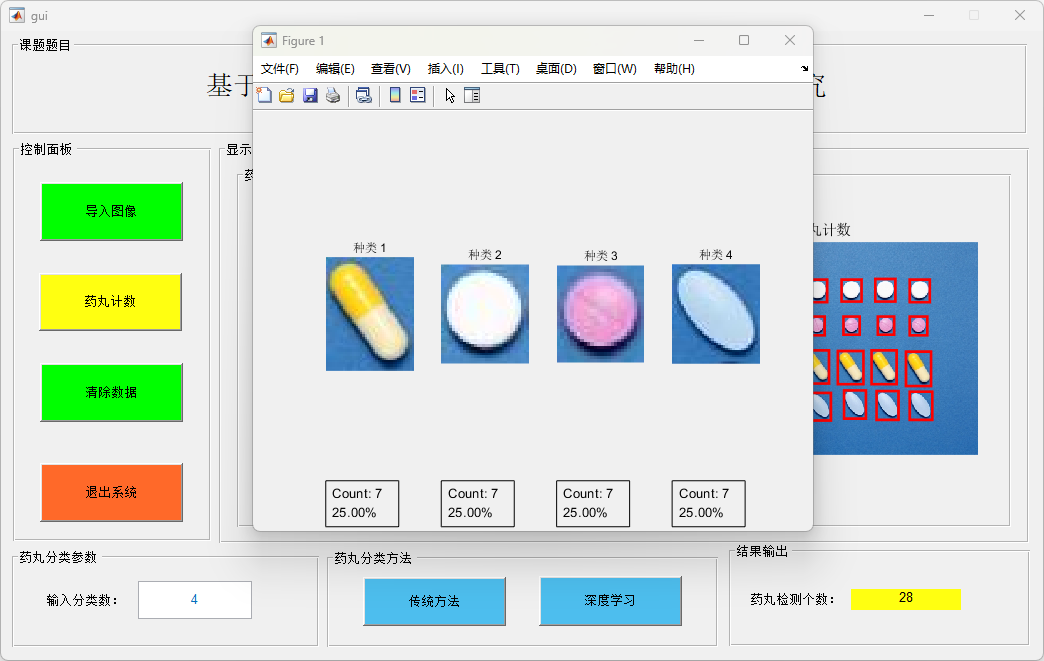Click the 输入分类数 input field
Screen dimensions: 1044x661
click(x=194, y=600)
